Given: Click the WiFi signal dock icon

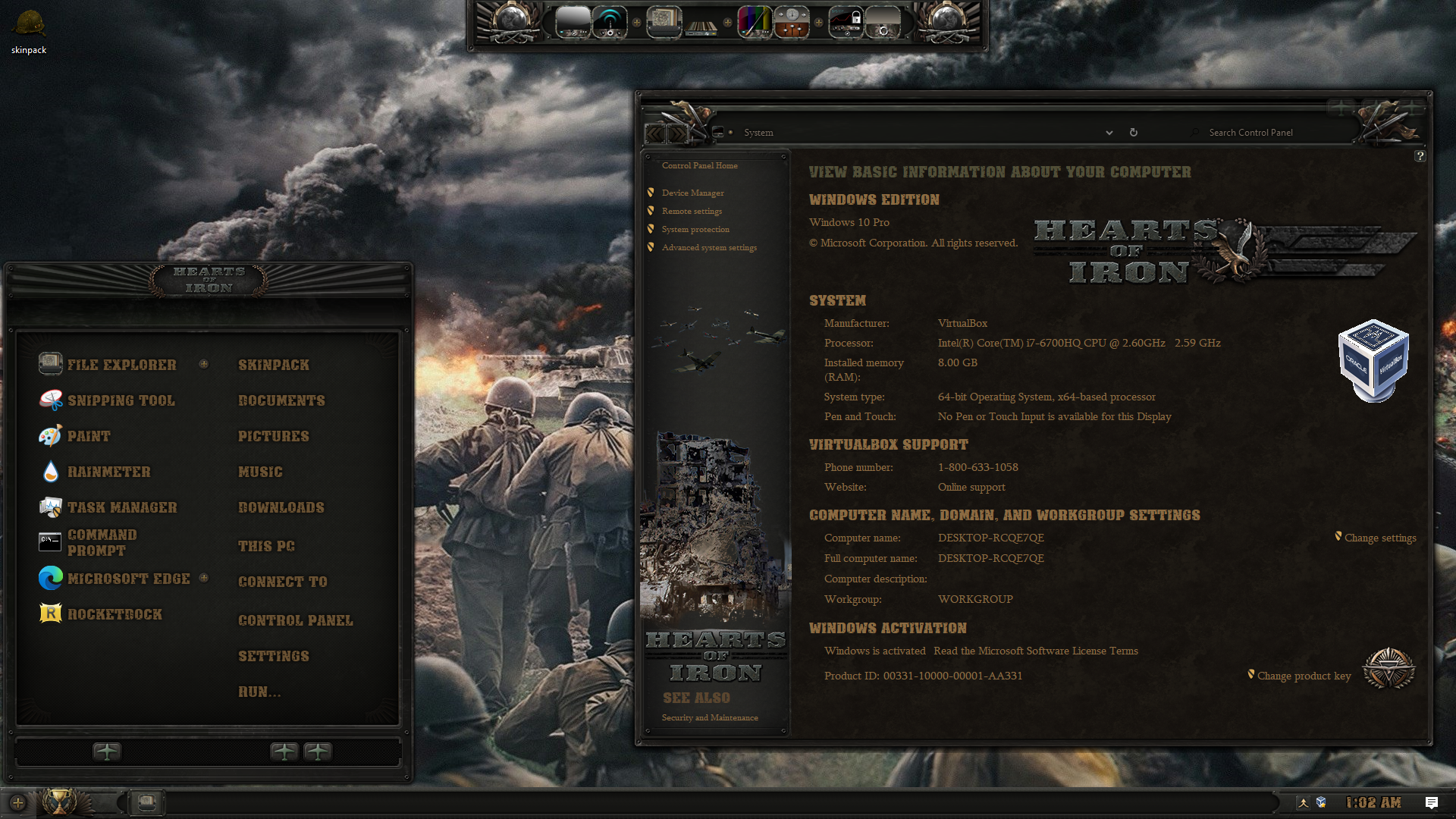Looking at the screenshot, I should [x=610, y=22].
